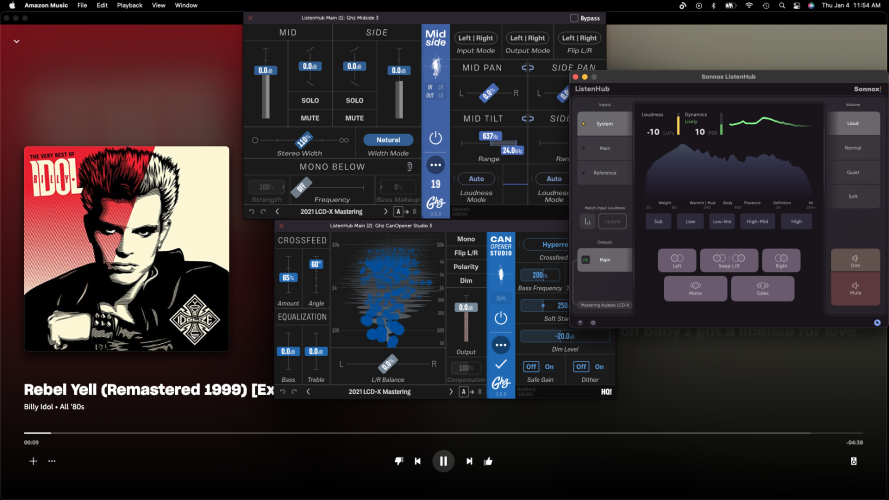Image resolution: width=889 pixels, height=500 pixels.
Task: Click the Mute speaker button in ListenHub
Action: (855, 289)
